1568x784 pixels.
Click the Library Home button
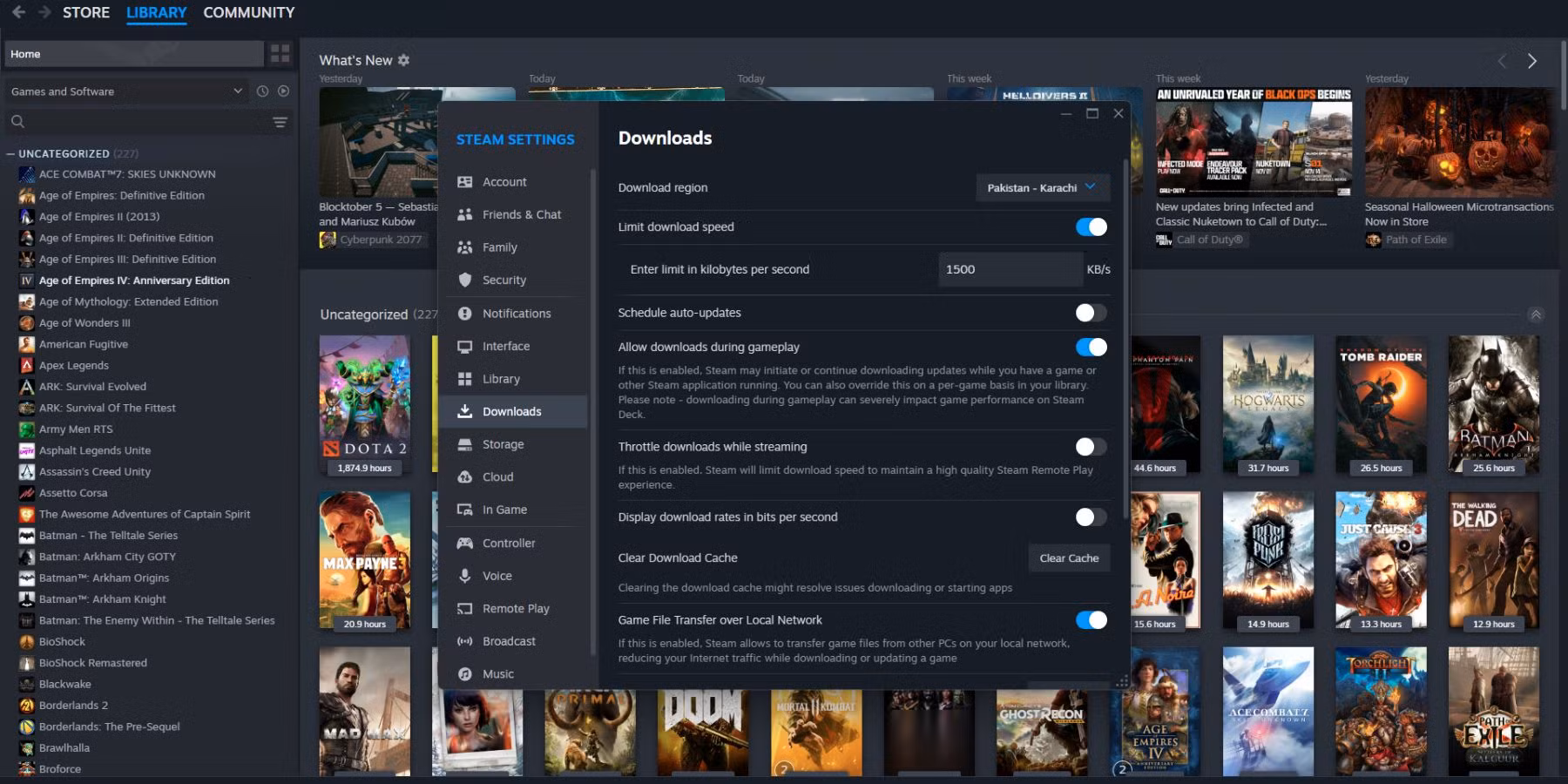[133, 54]
